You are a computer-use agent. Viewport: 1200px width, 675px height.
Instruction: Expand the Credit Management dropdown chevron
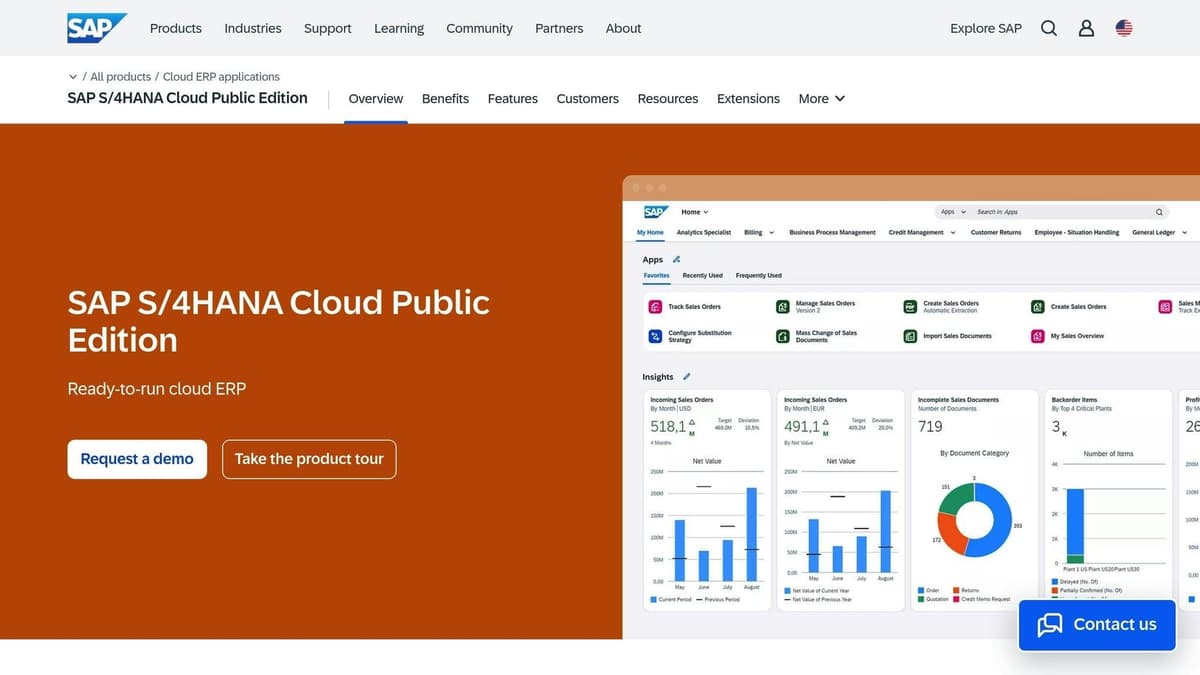click(x=952, y=232)
